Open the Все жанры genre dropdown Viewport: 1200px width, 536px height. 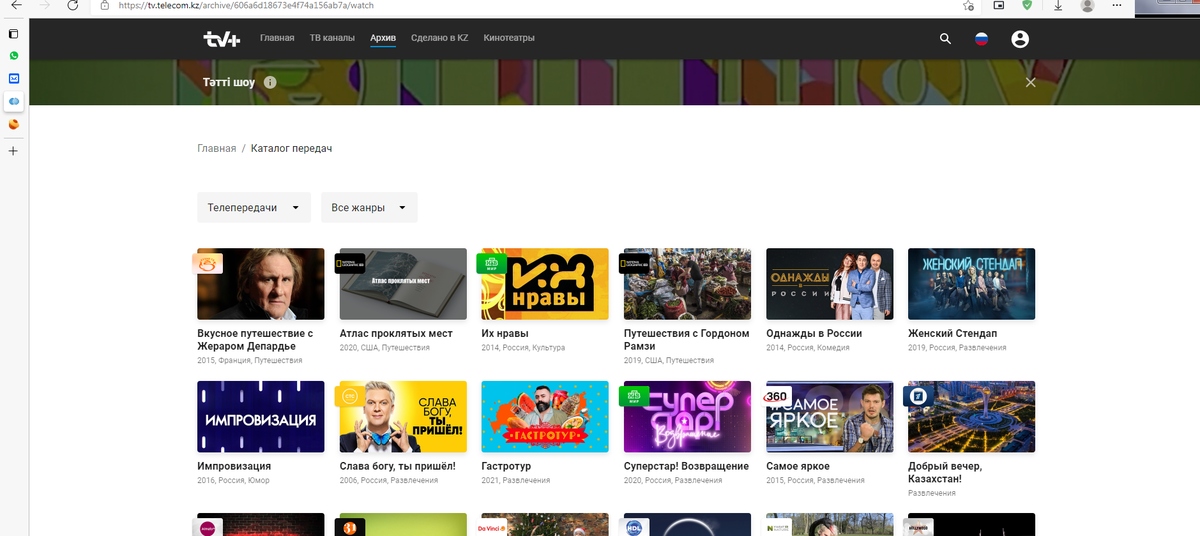[x=369, y=208]
